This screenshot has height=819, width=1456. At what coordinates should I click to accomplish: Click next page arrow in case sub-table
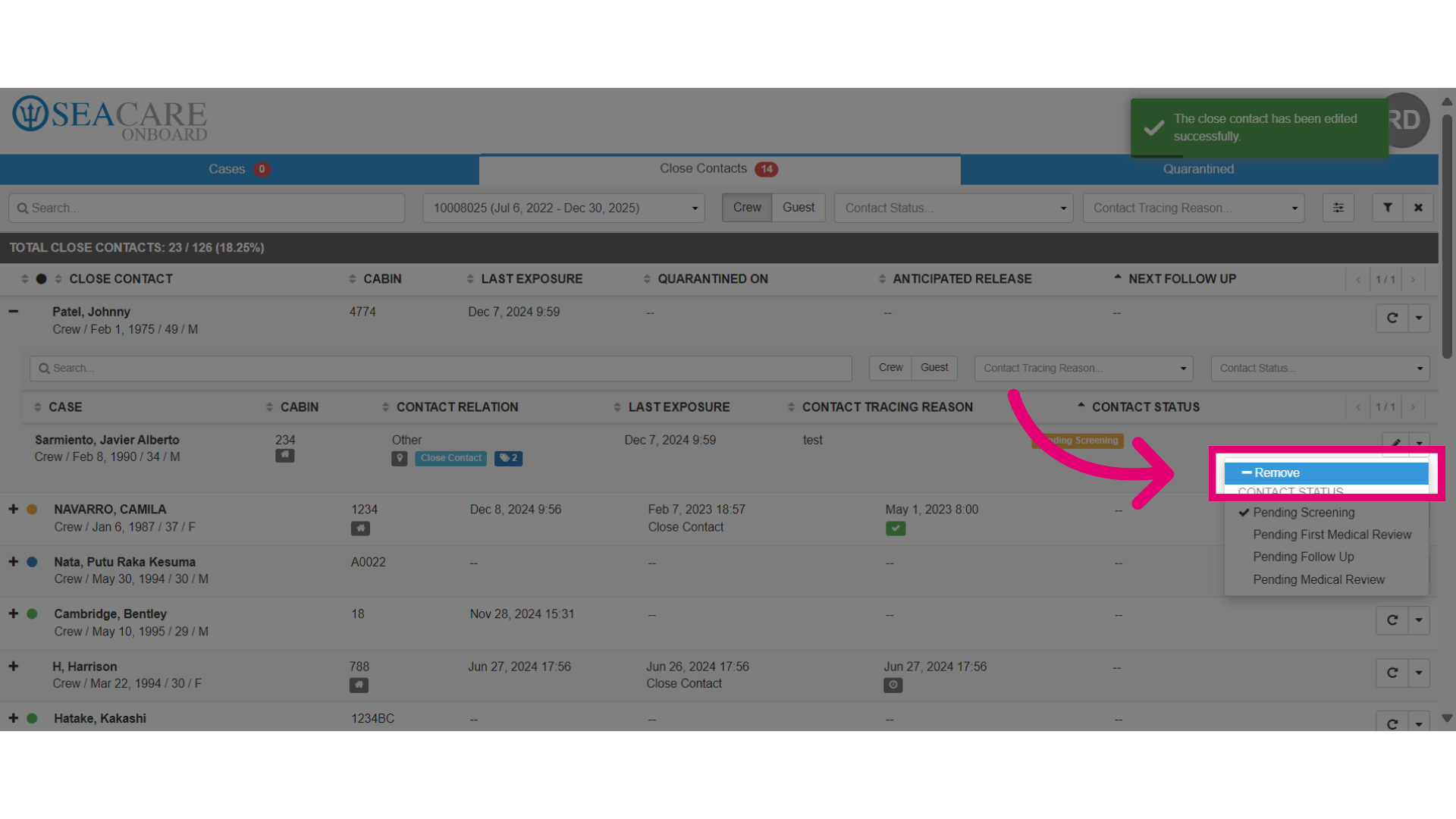[x=1413, y=407]
